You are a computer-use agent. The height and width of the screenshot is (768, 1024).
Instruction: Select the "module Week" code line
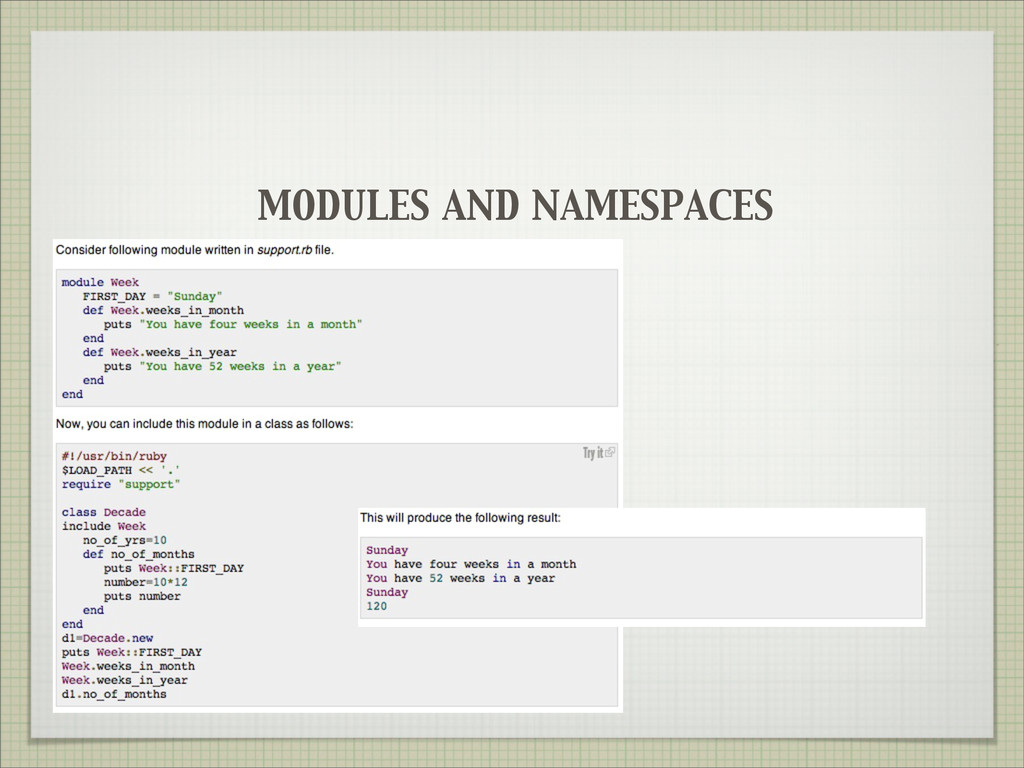tap(100, 283)
